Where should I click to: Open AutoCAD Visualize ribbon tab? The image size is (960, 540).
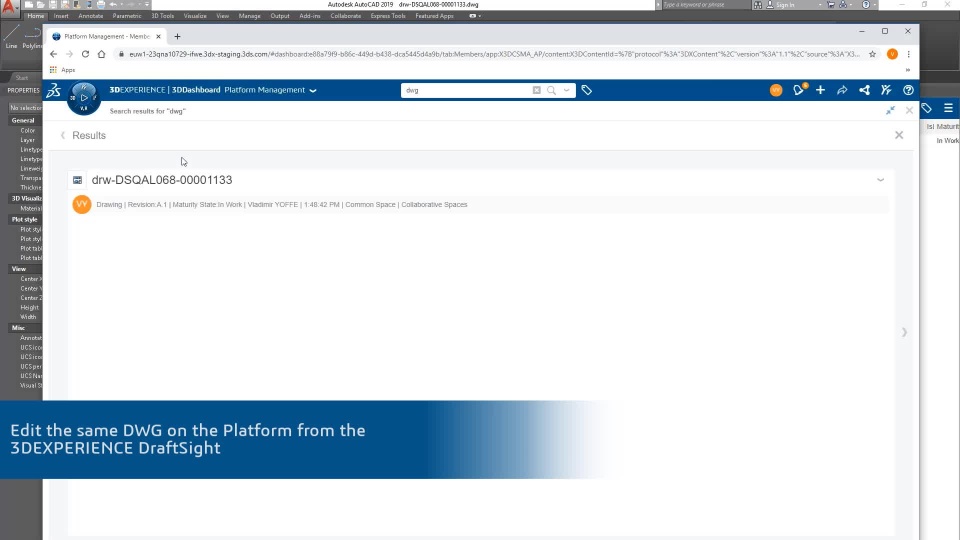click(195, 16)
